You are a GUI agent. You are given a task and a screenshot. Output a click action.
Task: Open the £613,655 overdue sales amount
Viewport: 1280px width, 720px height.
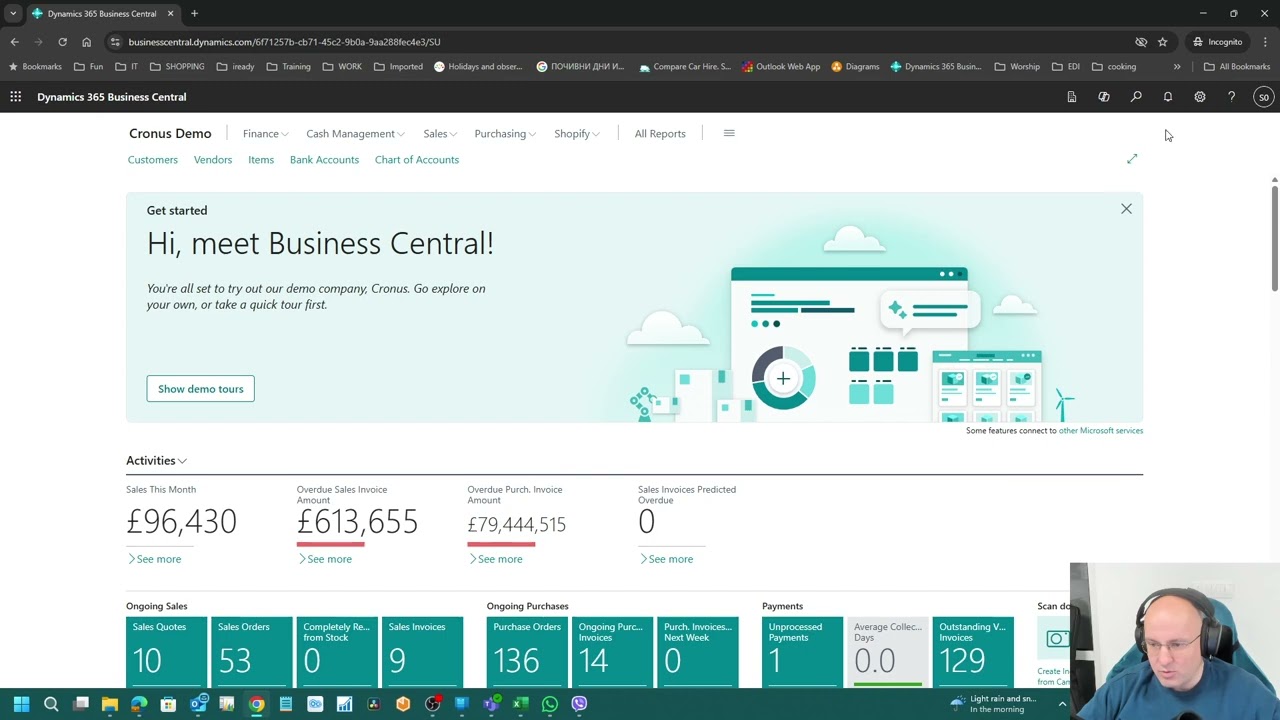pyautogui.click(x=357, y=521)
